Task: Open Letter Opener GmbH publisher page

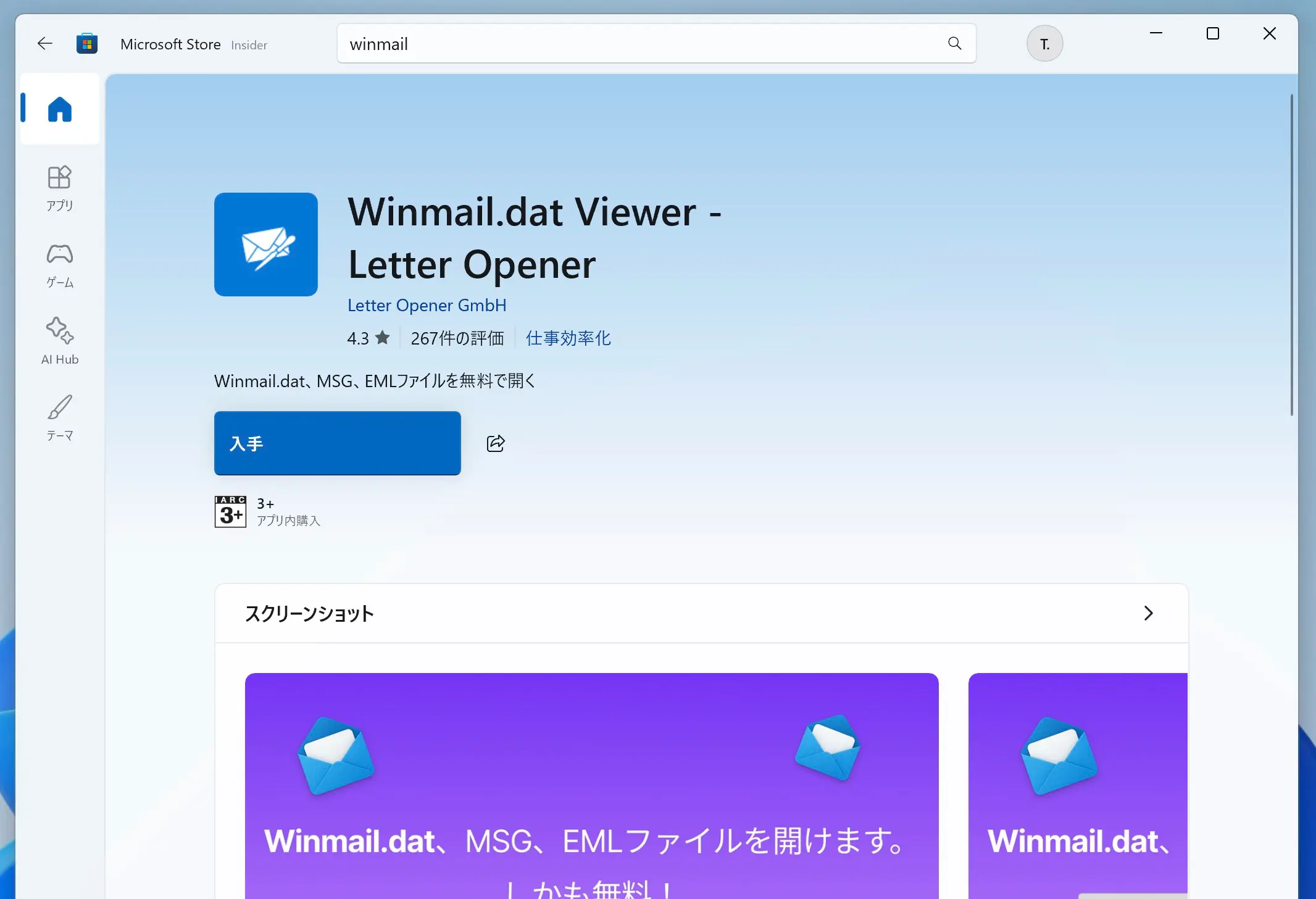Action: 427,305
